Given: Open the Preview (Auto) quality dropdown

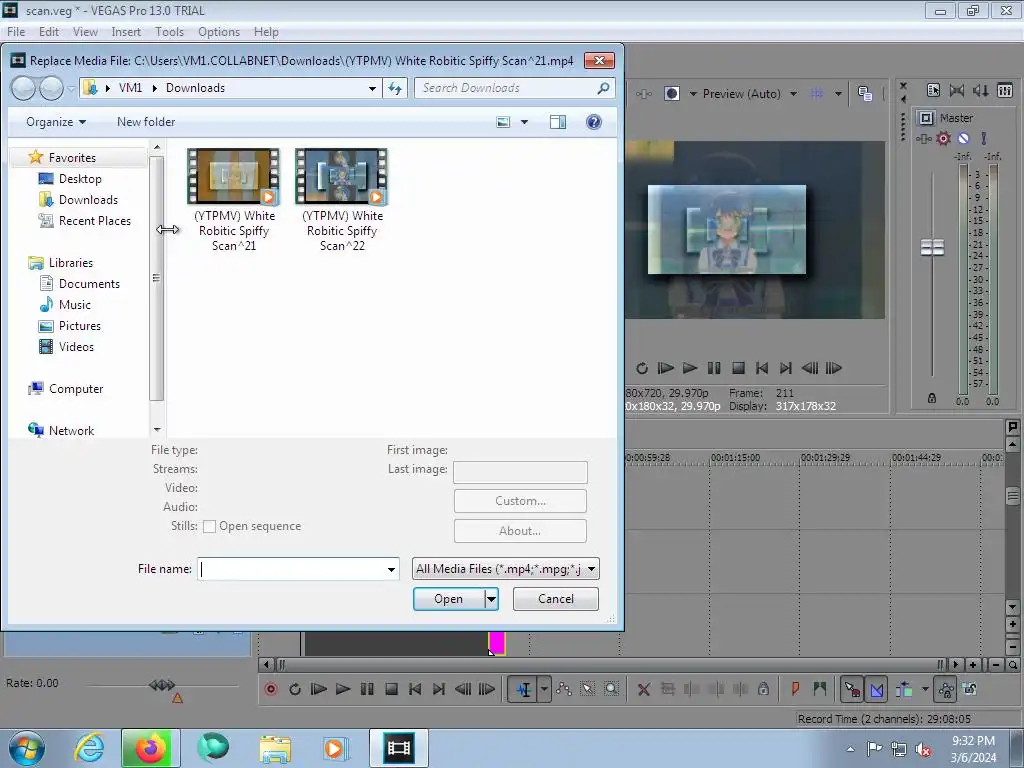Looking at the screenshot, I should 749,94.
